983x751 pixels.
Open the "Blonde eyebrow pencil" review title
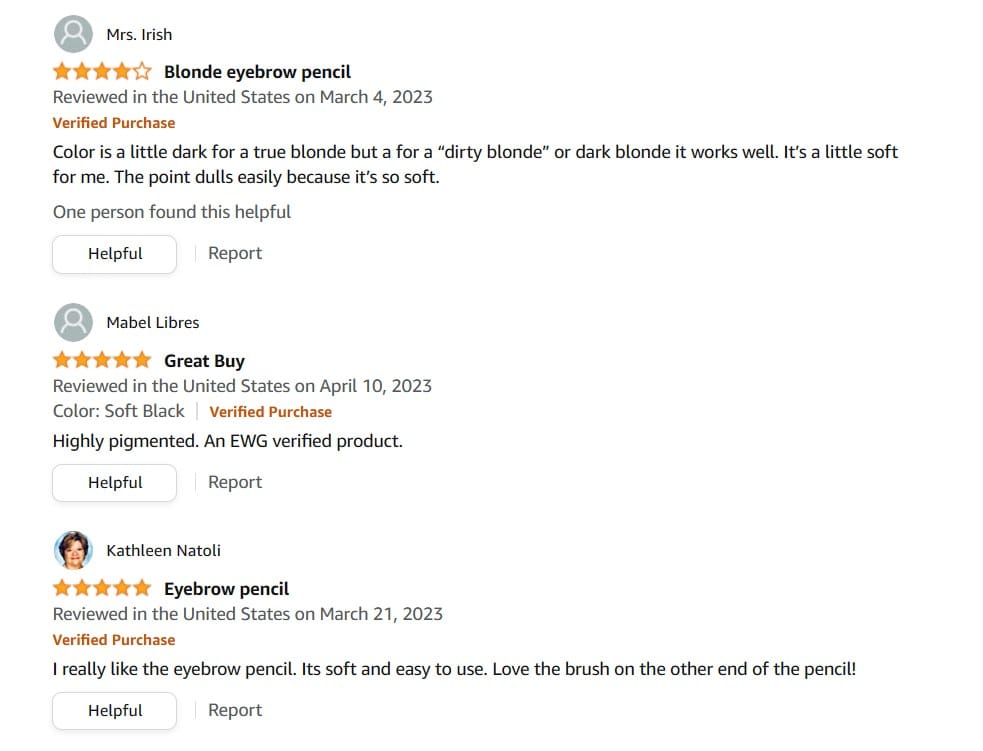point(257,72)
